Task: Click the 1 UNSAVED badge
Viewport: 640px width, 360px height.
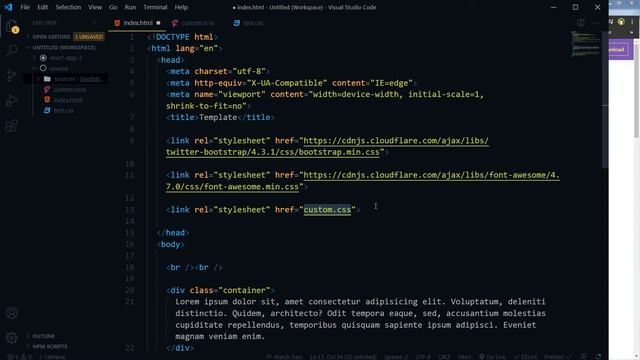Action: point(89,37)
